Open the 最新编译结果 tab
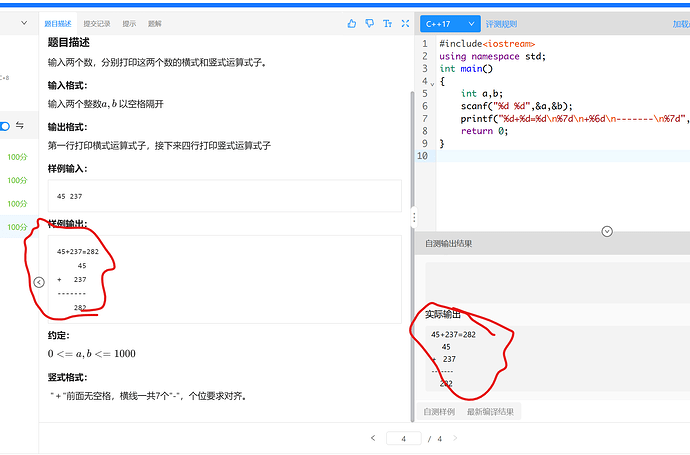Screen dimensions: 690x455 pyautogui.click(x=490, y=412)
